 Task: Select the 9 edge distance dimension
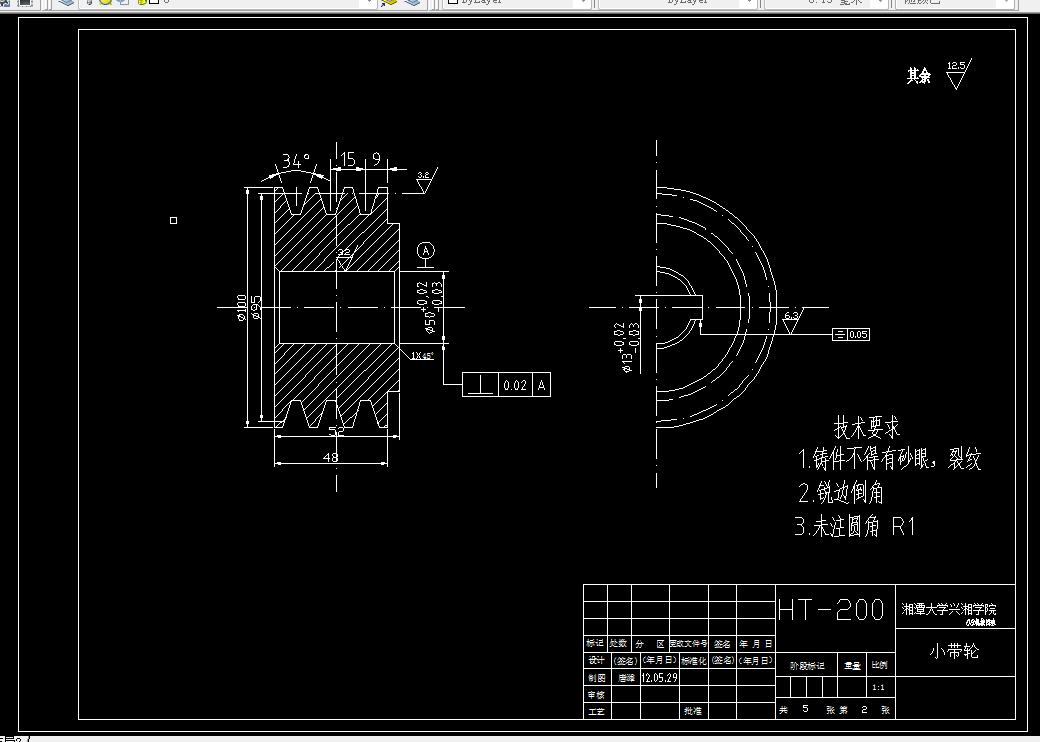(x=376, y=159)
